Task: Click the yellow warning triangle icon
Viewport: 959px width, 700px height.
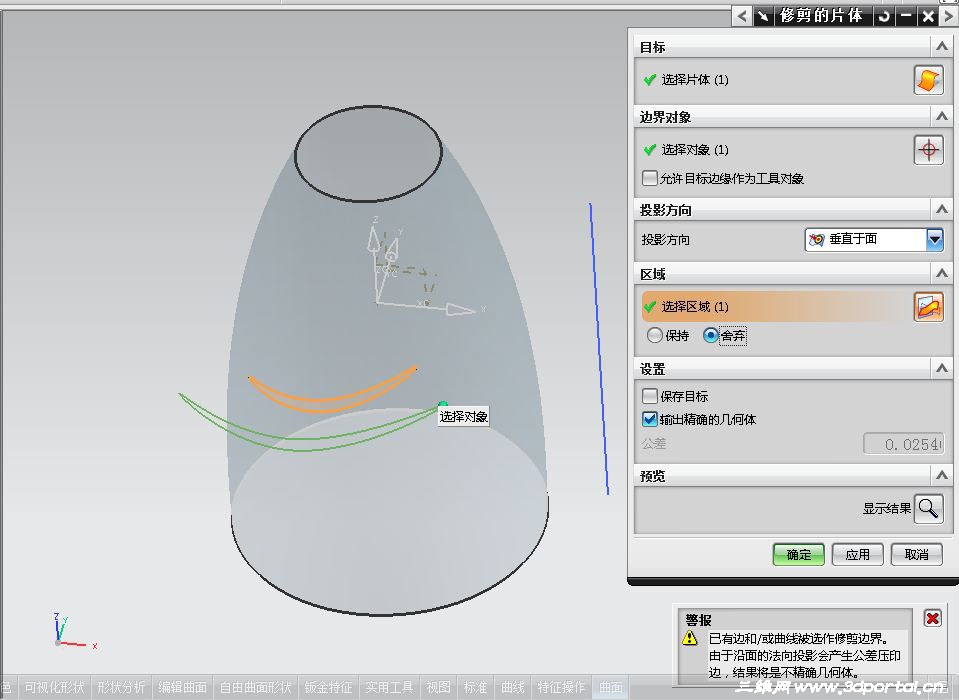Action: 690,638
